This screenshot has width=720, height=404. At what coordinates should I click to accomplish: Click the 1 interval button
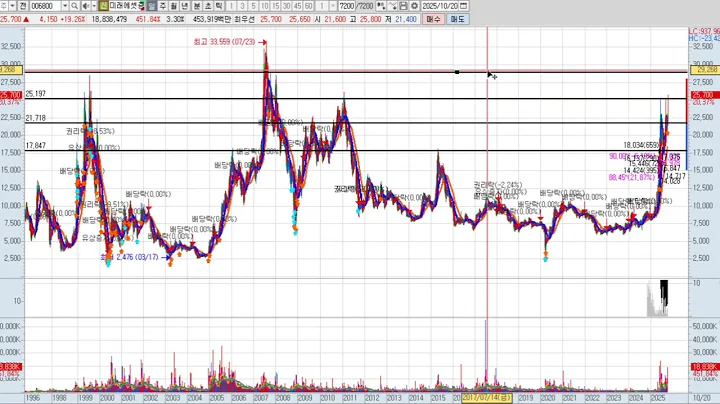[x=231, y=6]
